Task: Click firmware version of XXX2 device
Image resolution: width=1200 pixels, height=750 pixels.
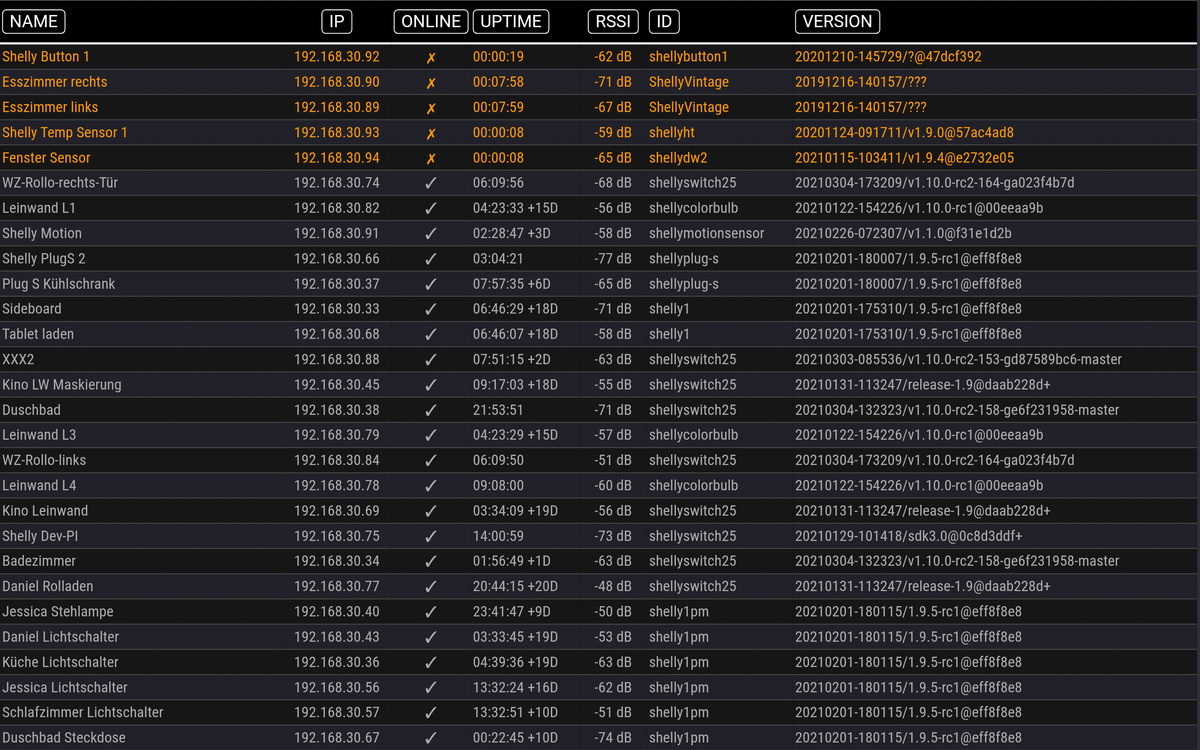Action: 958,359
